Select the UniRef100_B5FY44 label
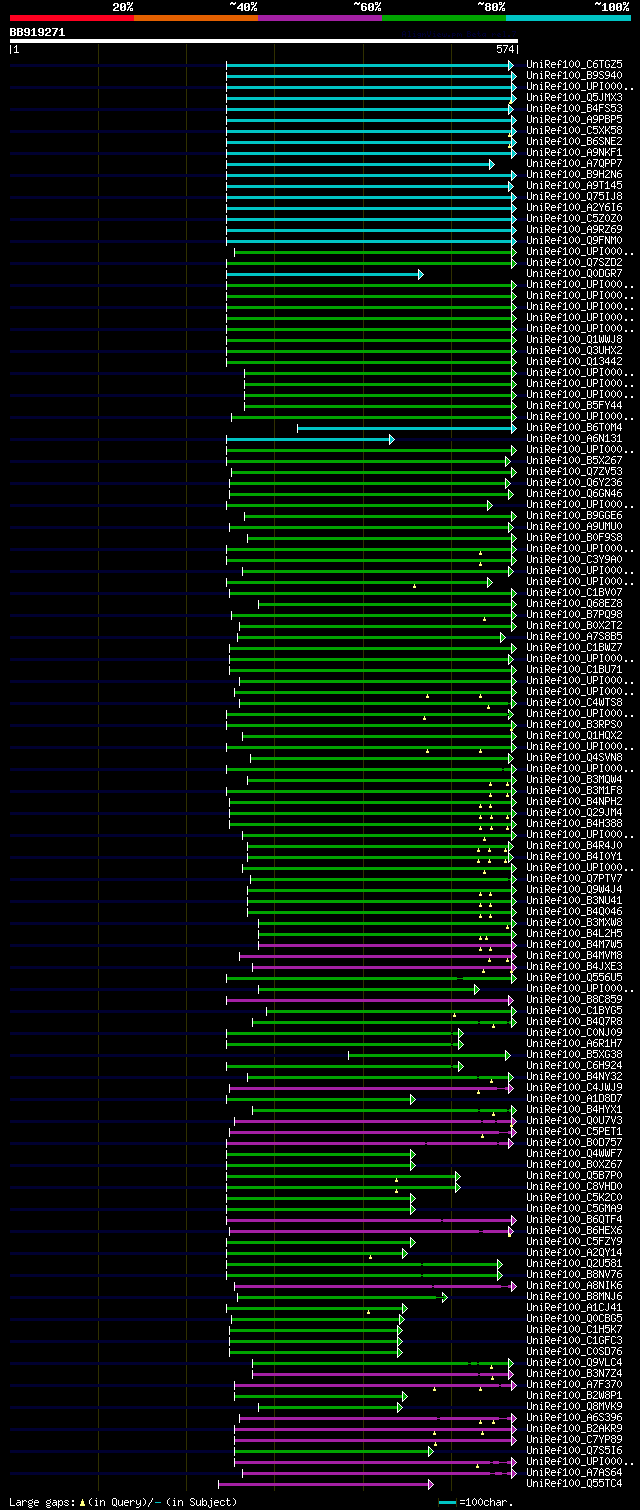 (x=574, y=405)
